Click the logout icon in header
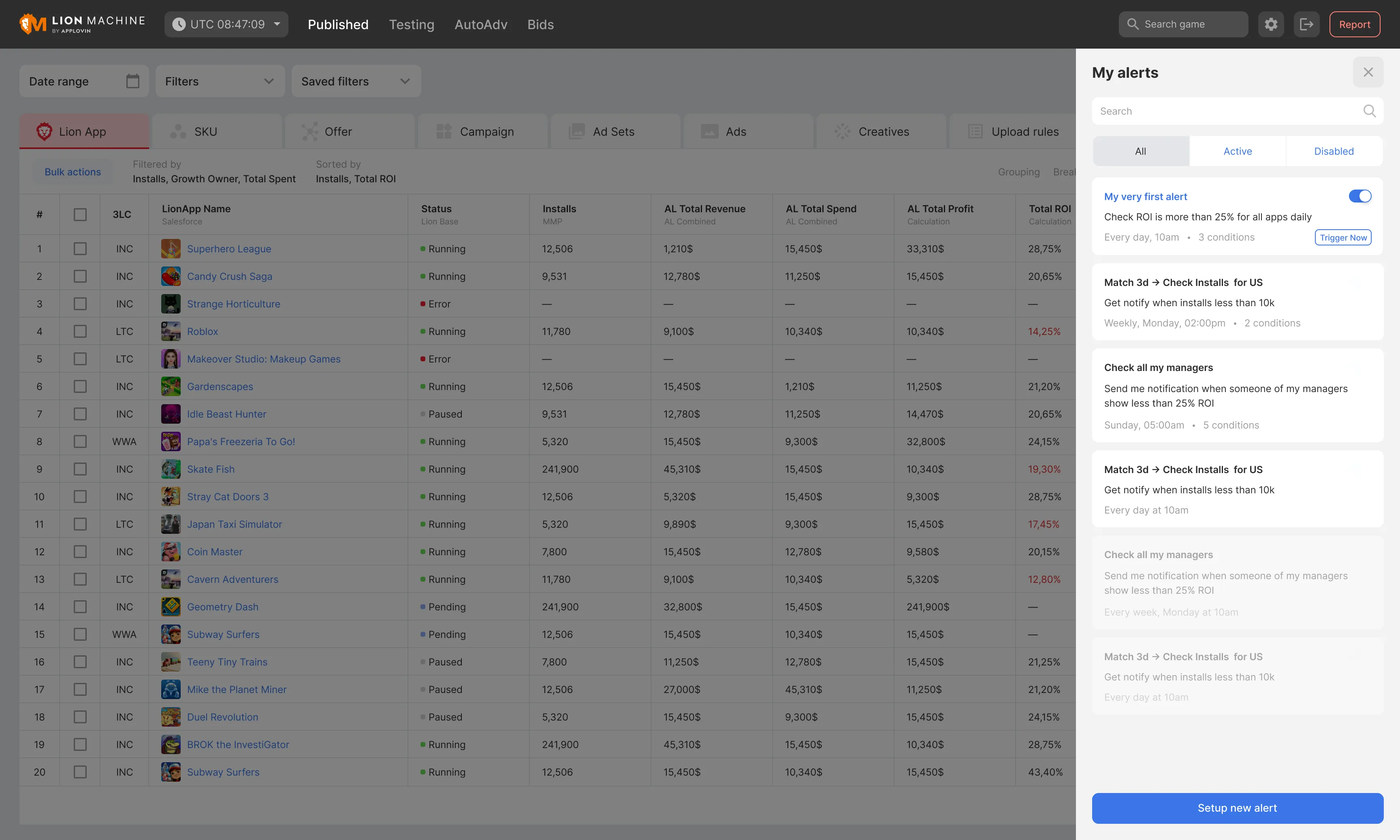This screenshot has width=1400, height=840. coord(1306,24)
